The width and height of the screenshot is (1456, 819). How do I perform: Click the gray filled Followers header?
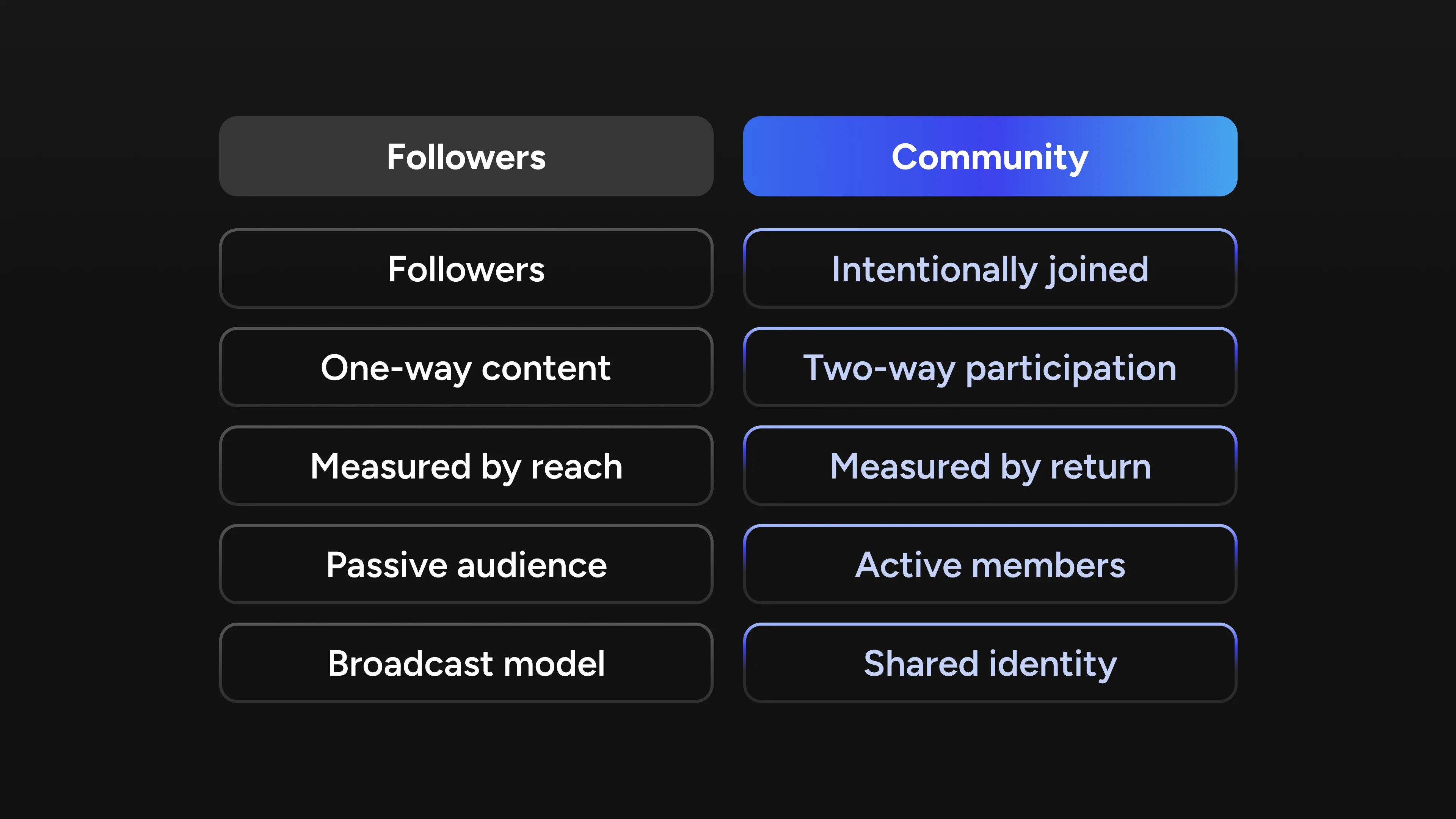[x=466, y=157]
